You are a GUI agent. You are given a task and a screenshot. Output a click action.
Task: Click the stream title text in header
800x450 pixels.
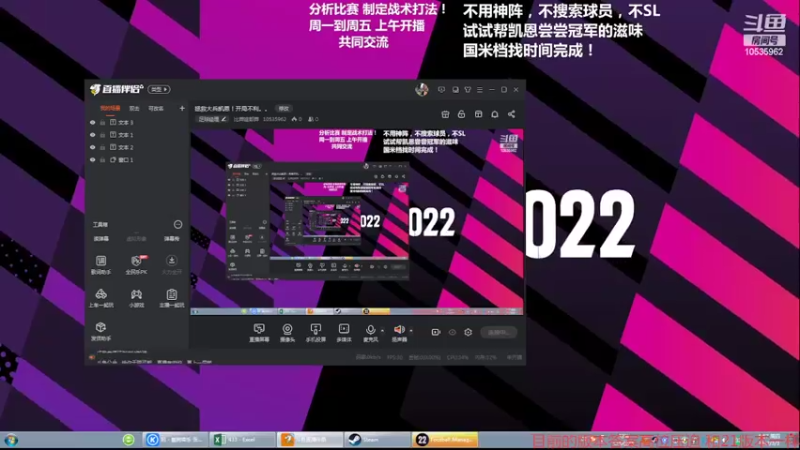coord(231,108)
